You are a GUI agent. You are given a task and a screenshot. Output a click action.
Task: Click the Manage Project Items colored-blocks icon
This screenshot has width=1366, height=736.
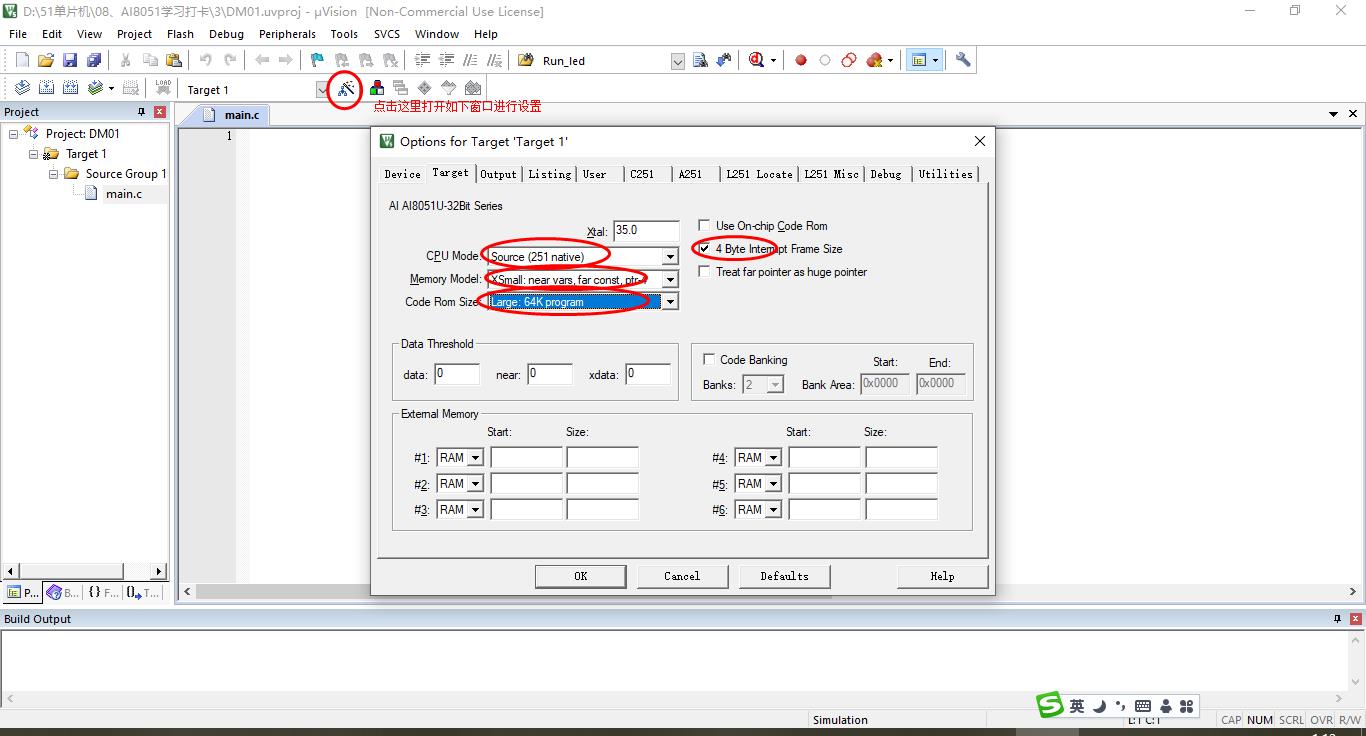click(x=377, y=89)
